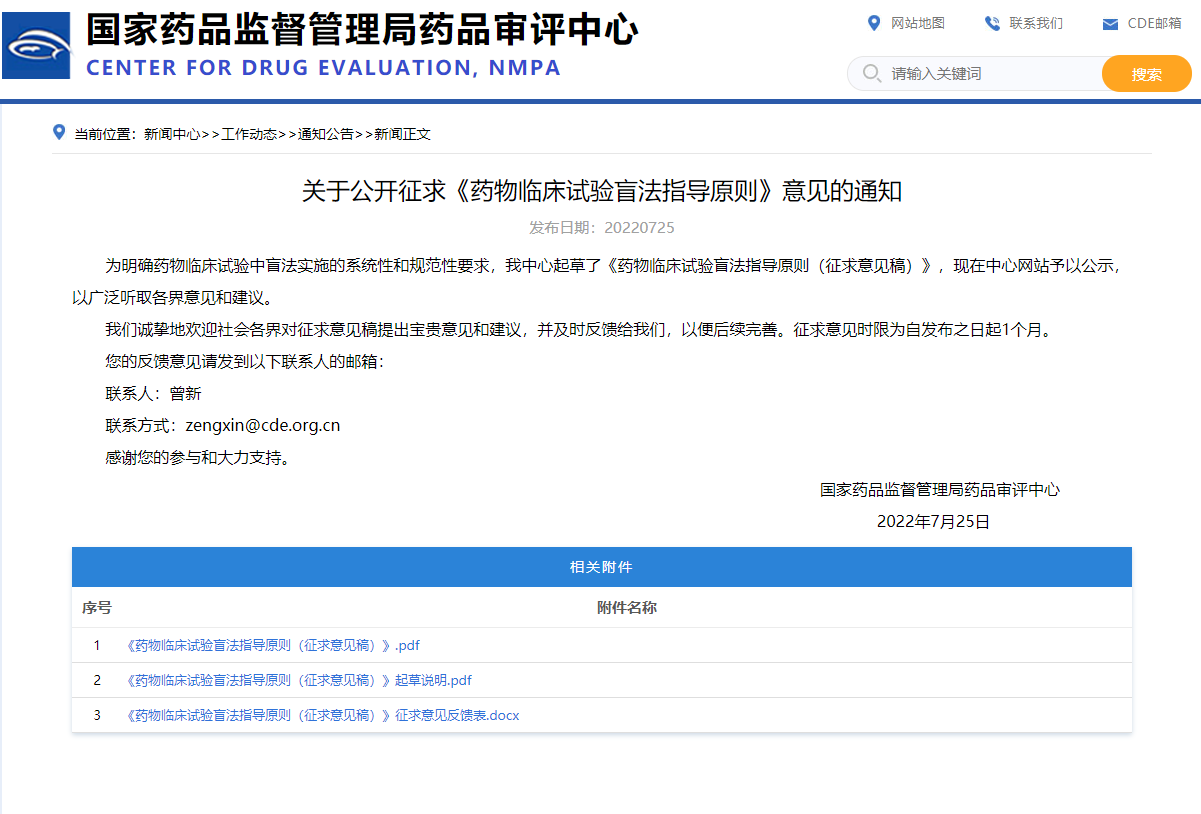Open the 联系我们 link
This screenshot has height=814, width=1201.
pos(1036,23)
